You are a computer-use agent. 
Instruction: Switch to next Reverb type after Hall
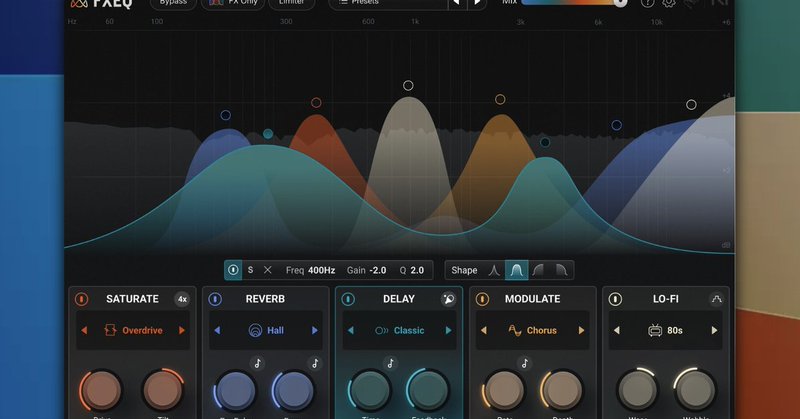point(315,331)
